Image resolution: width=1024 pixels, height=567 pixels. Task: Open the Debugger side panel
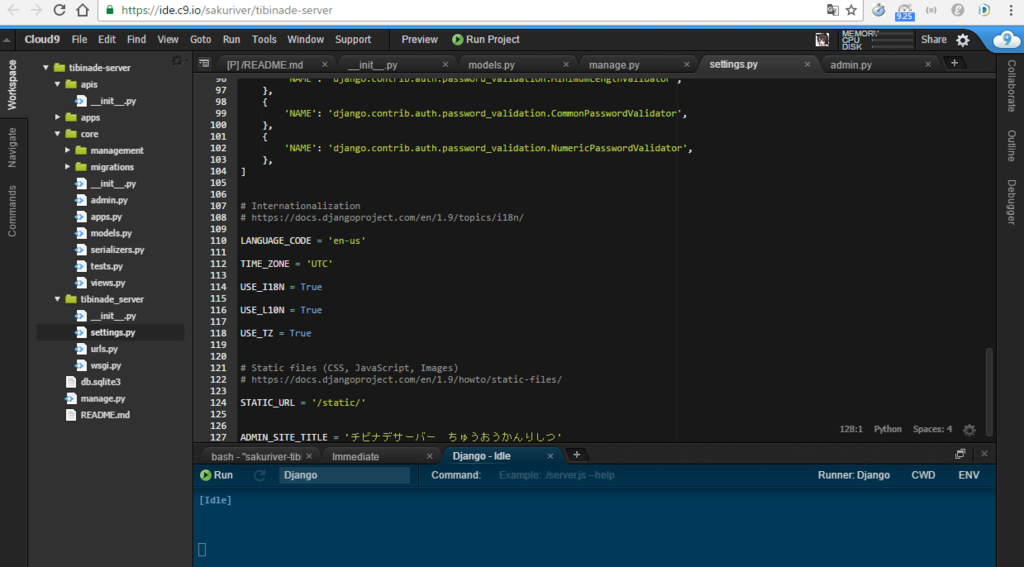click(1011, 202)
